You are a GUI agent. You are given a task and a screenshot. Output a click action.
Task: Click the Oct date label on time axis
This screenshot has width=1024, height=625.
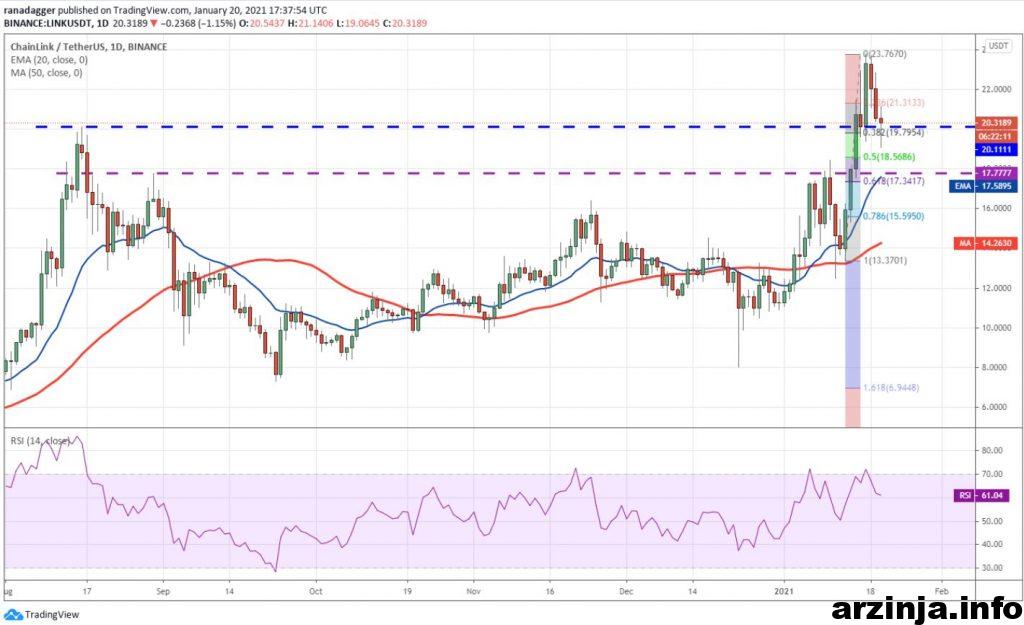click(x=315, y=592)
